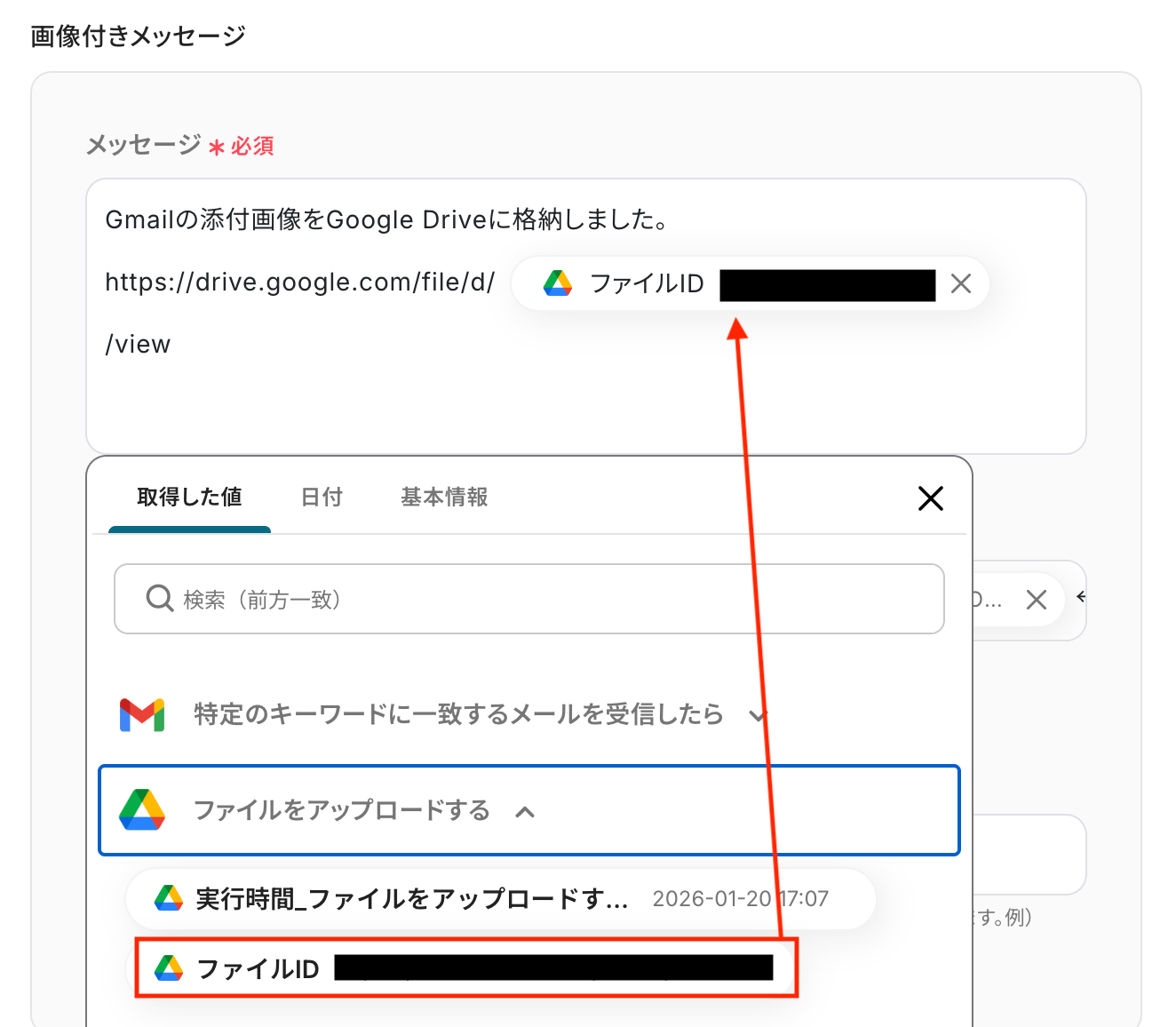
Task: Click the /view text in the message
Action: tap(138, 345)
